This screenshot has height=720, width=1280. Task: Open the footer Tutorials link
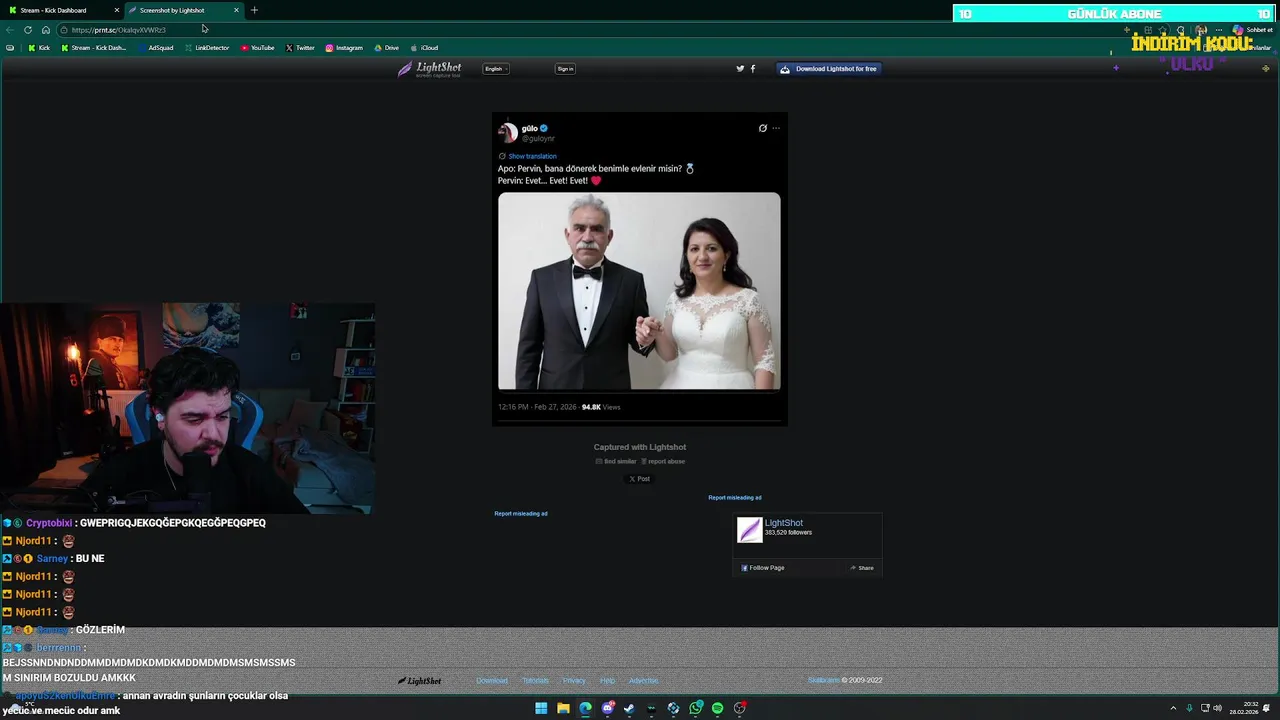pos(536,681)
